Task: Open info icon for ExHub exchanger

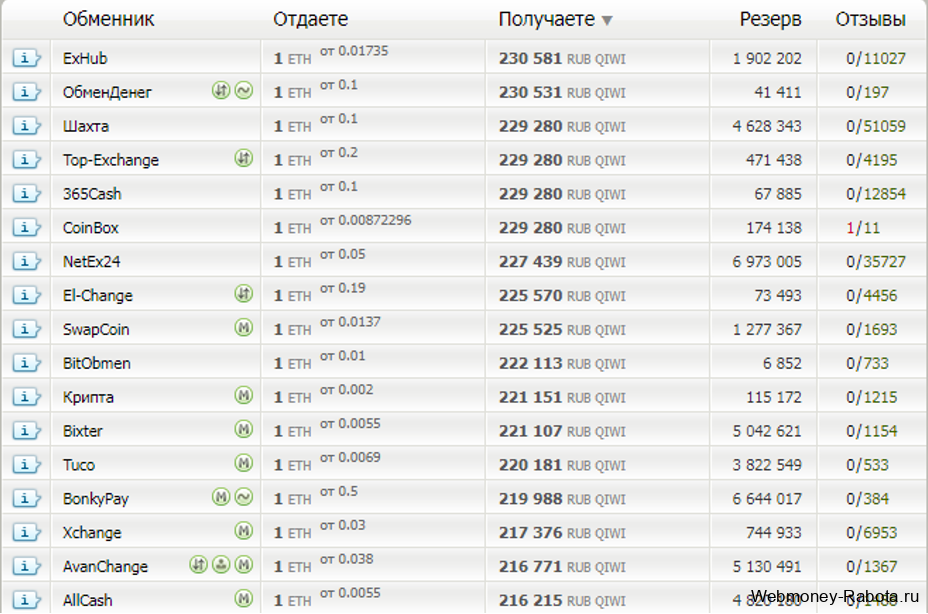Action: point(26,58)
